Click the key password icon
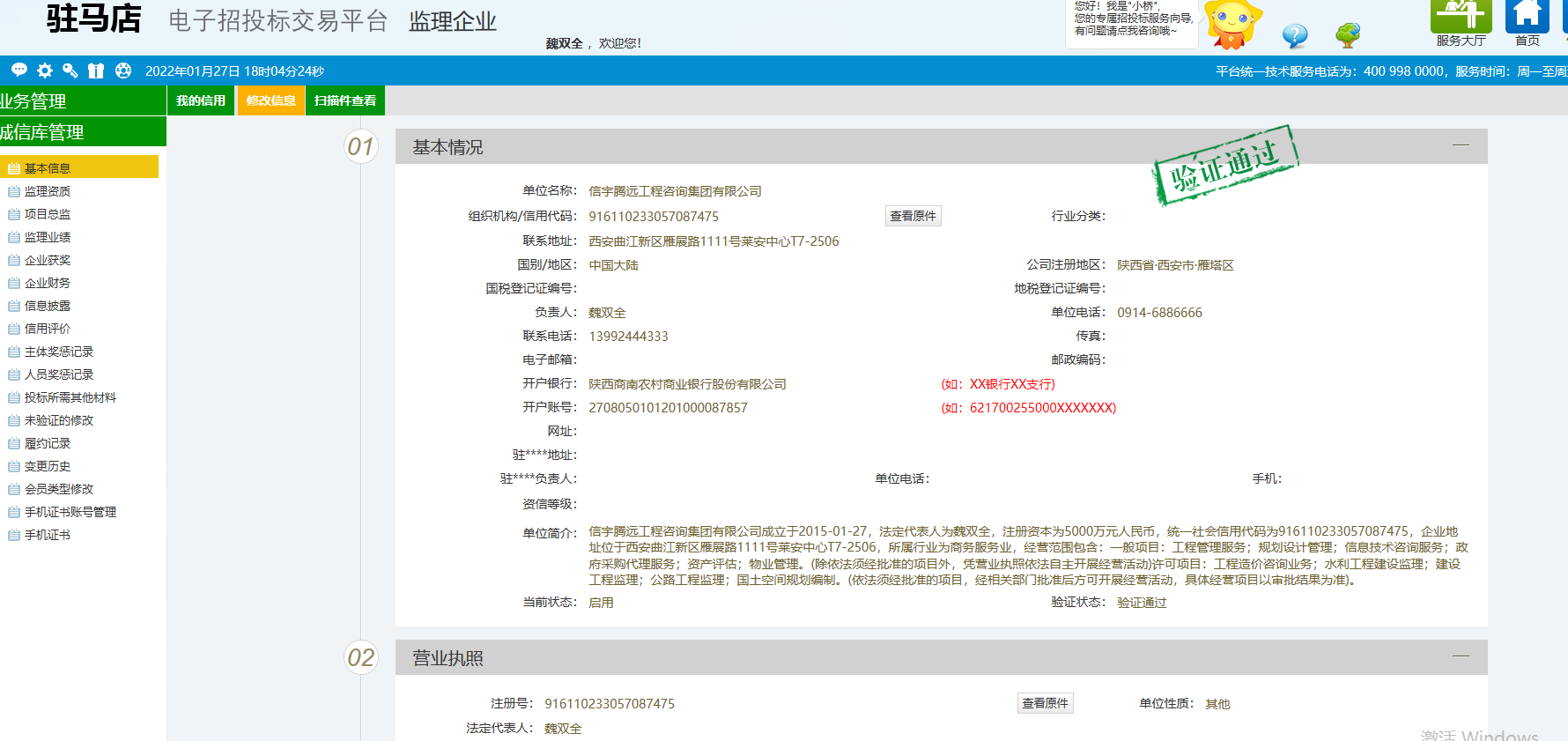The width and height of the screenshot is (1568, 741). [x=70, y=70]
